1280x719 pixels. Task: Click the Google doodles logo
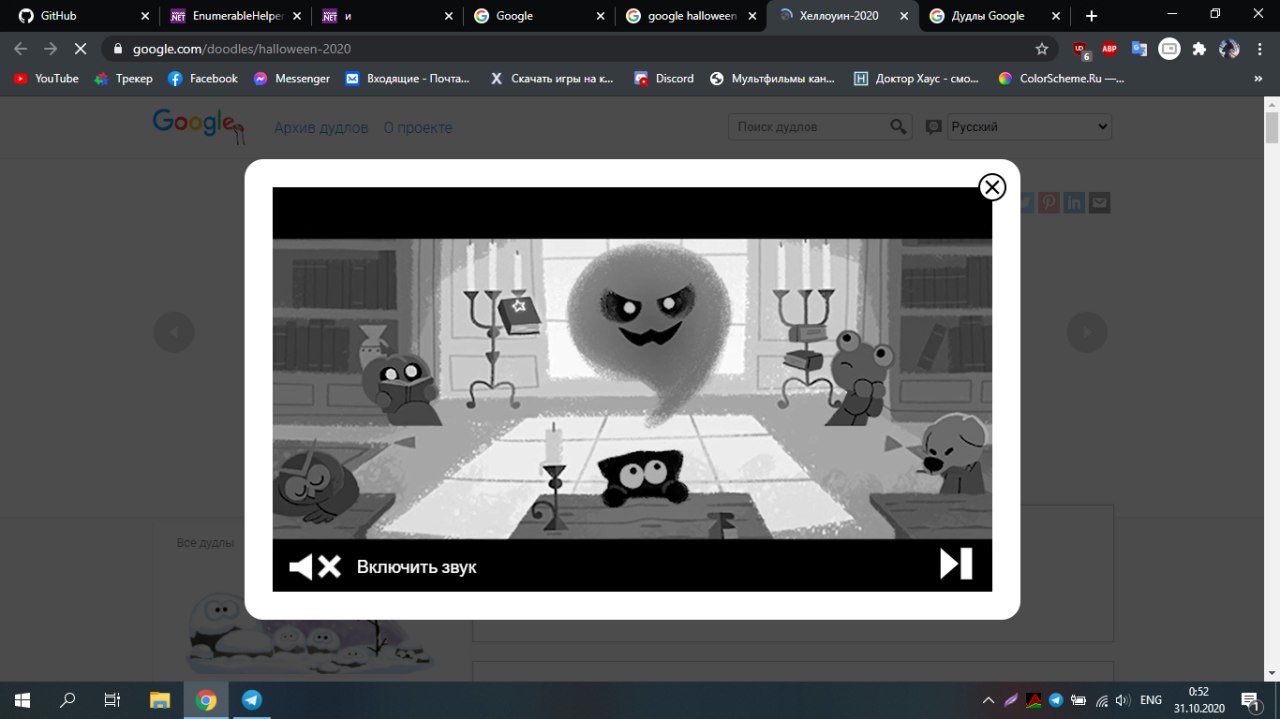pyautogui.click(x=198, y=126)
